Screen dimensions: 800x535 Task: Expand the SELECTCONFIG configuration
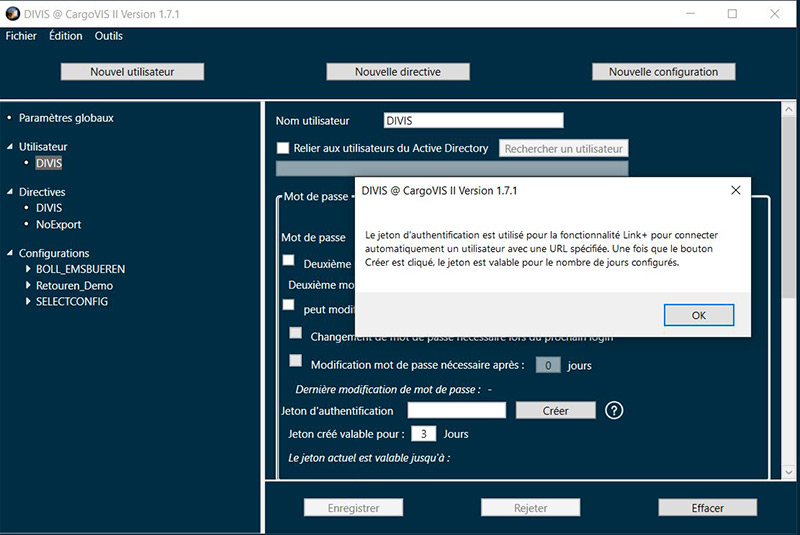(x=28, y=301)
